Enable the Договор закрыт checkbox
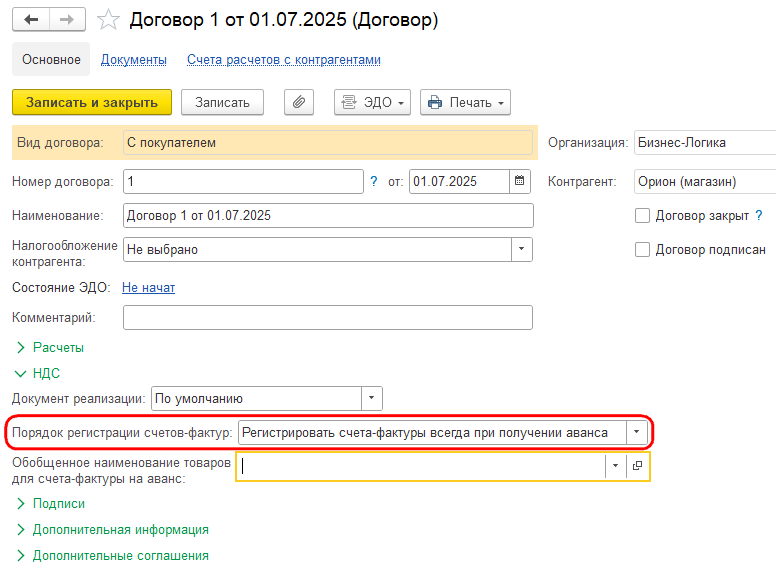 point(642,216)
